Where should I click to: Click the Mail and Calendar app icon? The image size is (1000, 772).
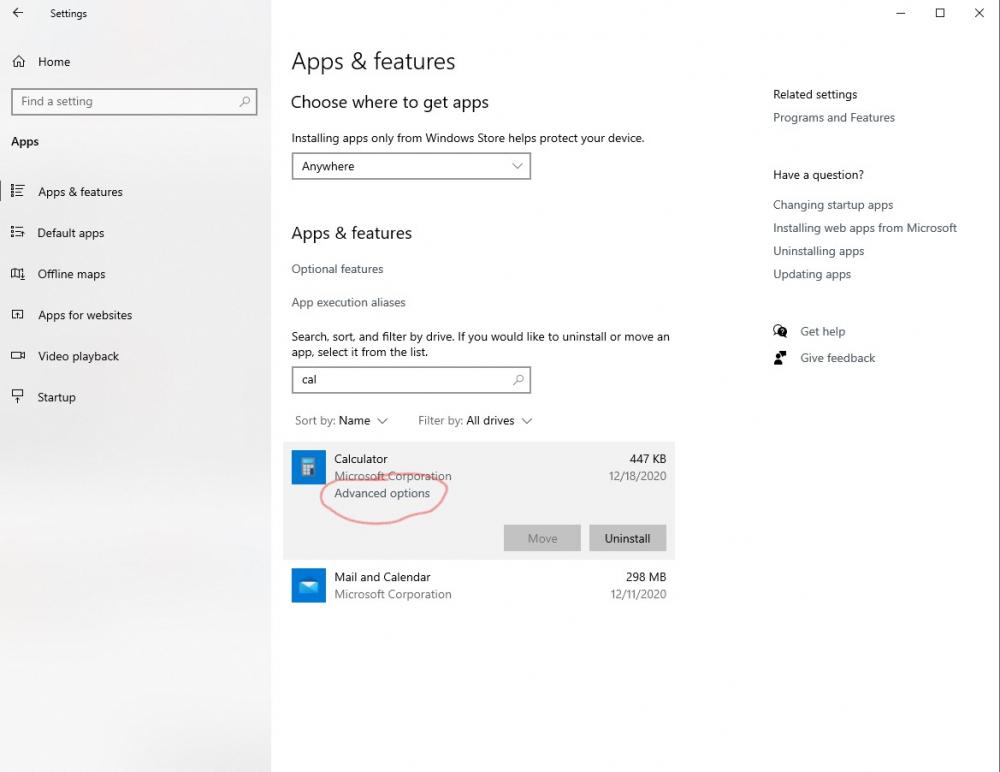click(309, 585)
